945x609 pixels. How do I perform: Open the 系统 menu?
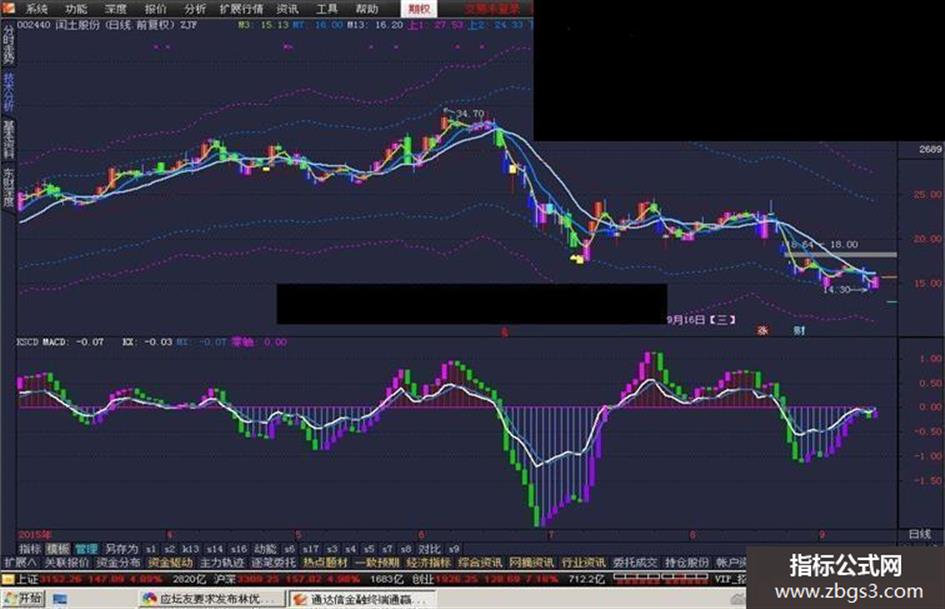coord(36,9)
